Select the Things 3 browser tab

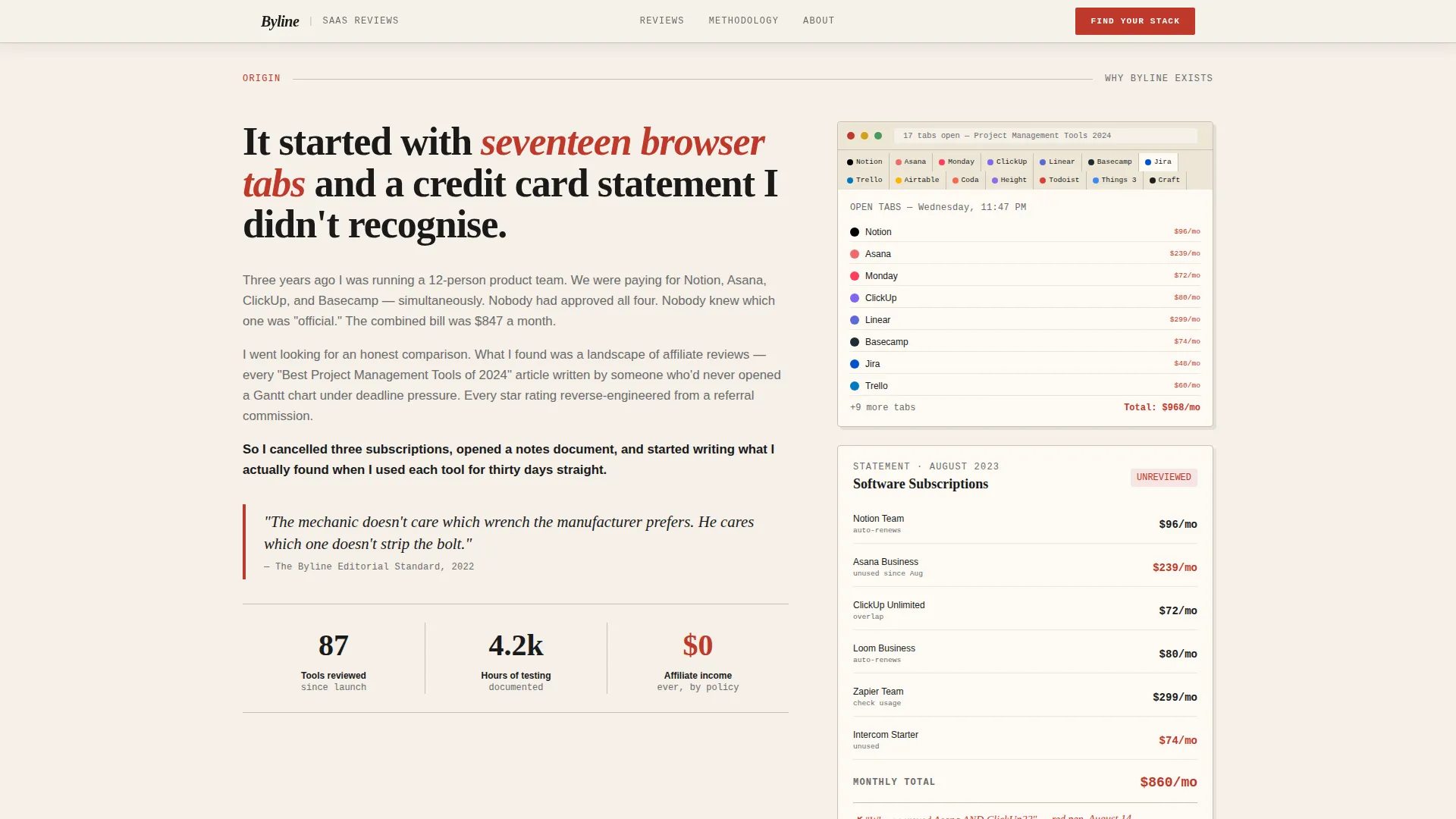[x=1114, y=180]
